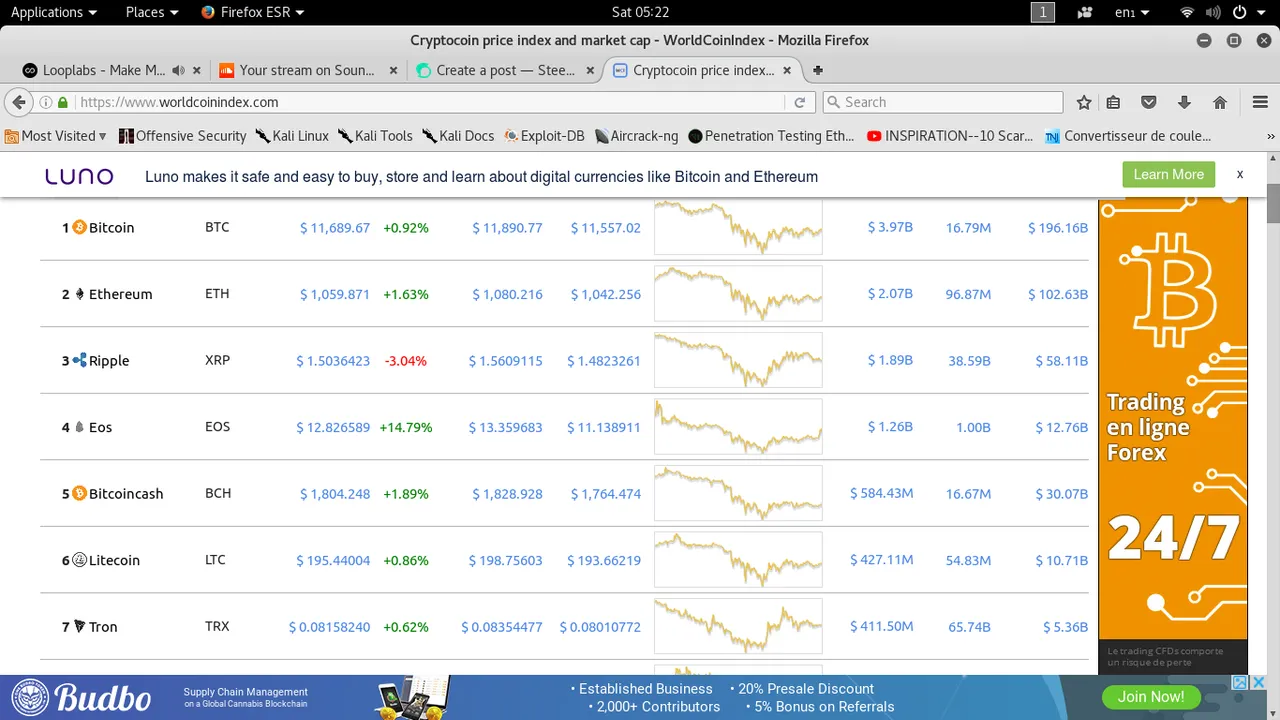Mute the Looplabs tab audio icon
This screenshot has width=1280, height=720.
(178, 70)
